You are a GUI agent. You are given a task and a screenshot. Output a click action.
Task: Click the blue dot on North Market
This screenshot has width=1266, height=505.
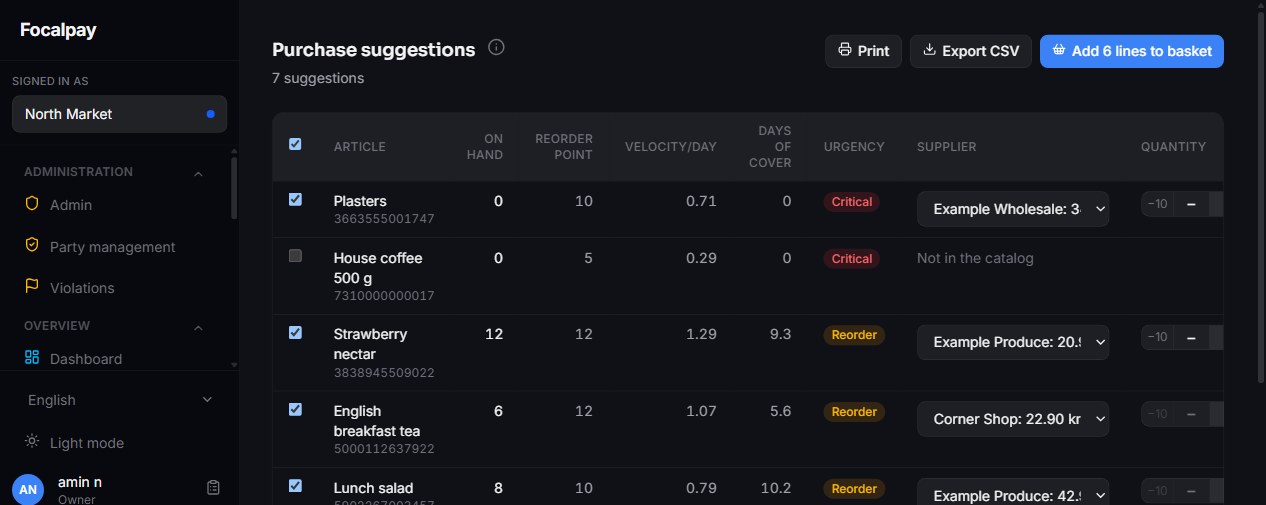210,114
